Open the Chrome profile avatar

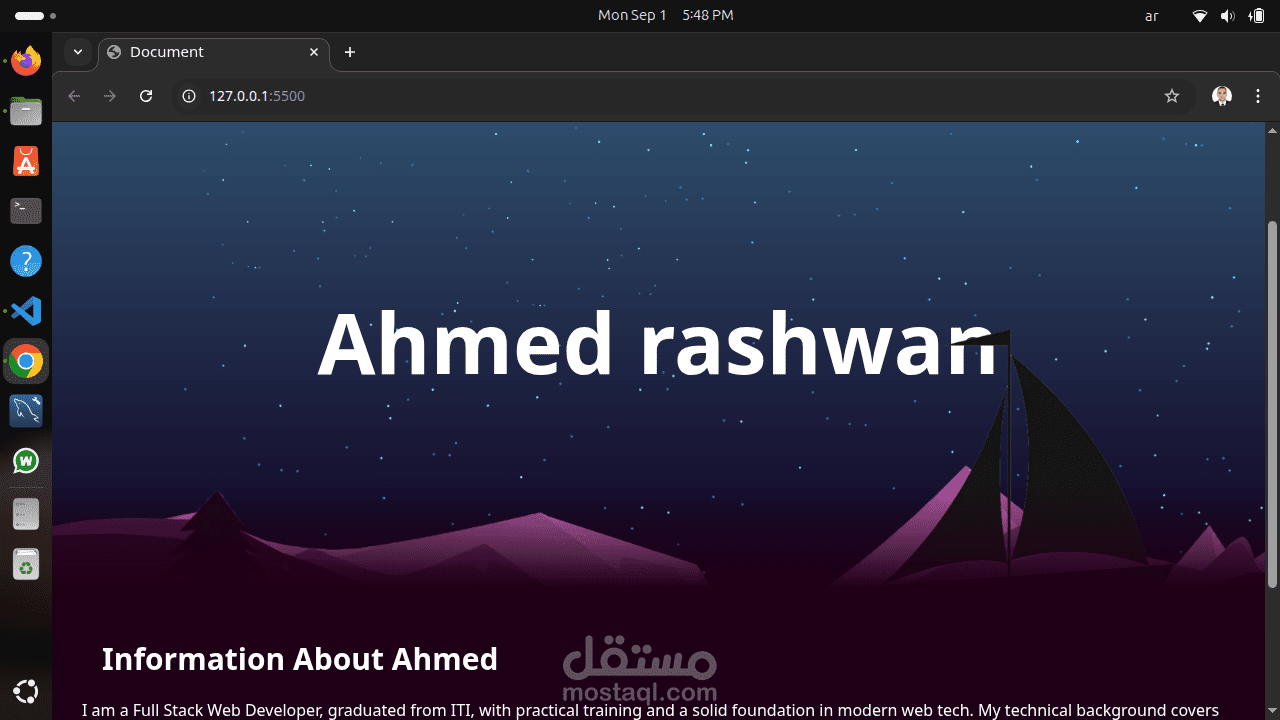pyautogui.click(x=1222, y=96)
